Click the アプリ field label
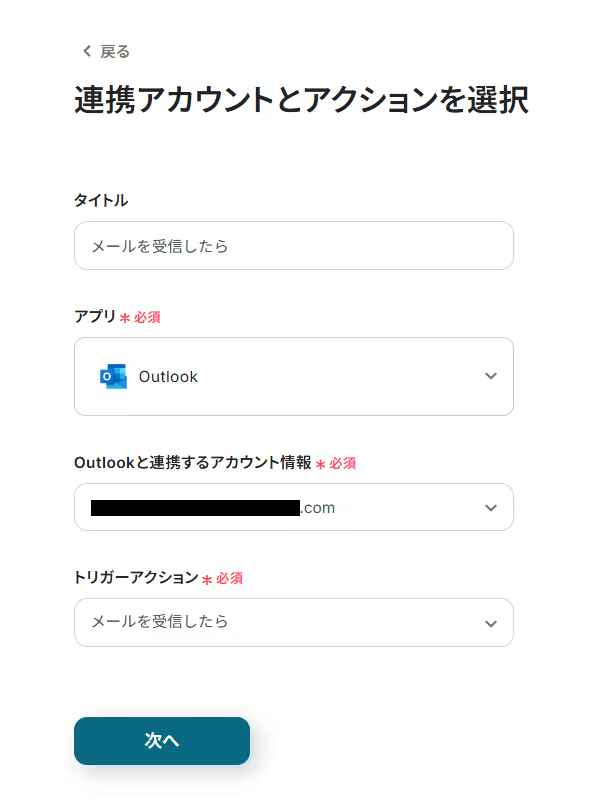The height and width of the screenshot is (803, 601). tap(95, 316)
